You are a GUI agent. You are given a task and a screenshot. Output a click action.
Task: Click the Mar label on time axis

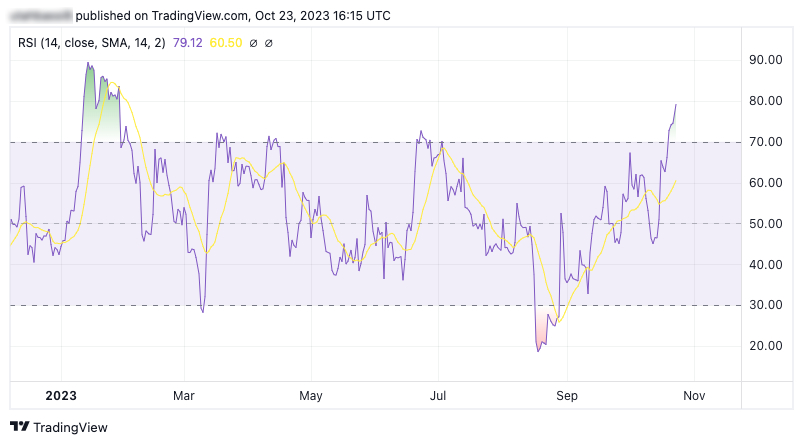[x=184, y=396]
